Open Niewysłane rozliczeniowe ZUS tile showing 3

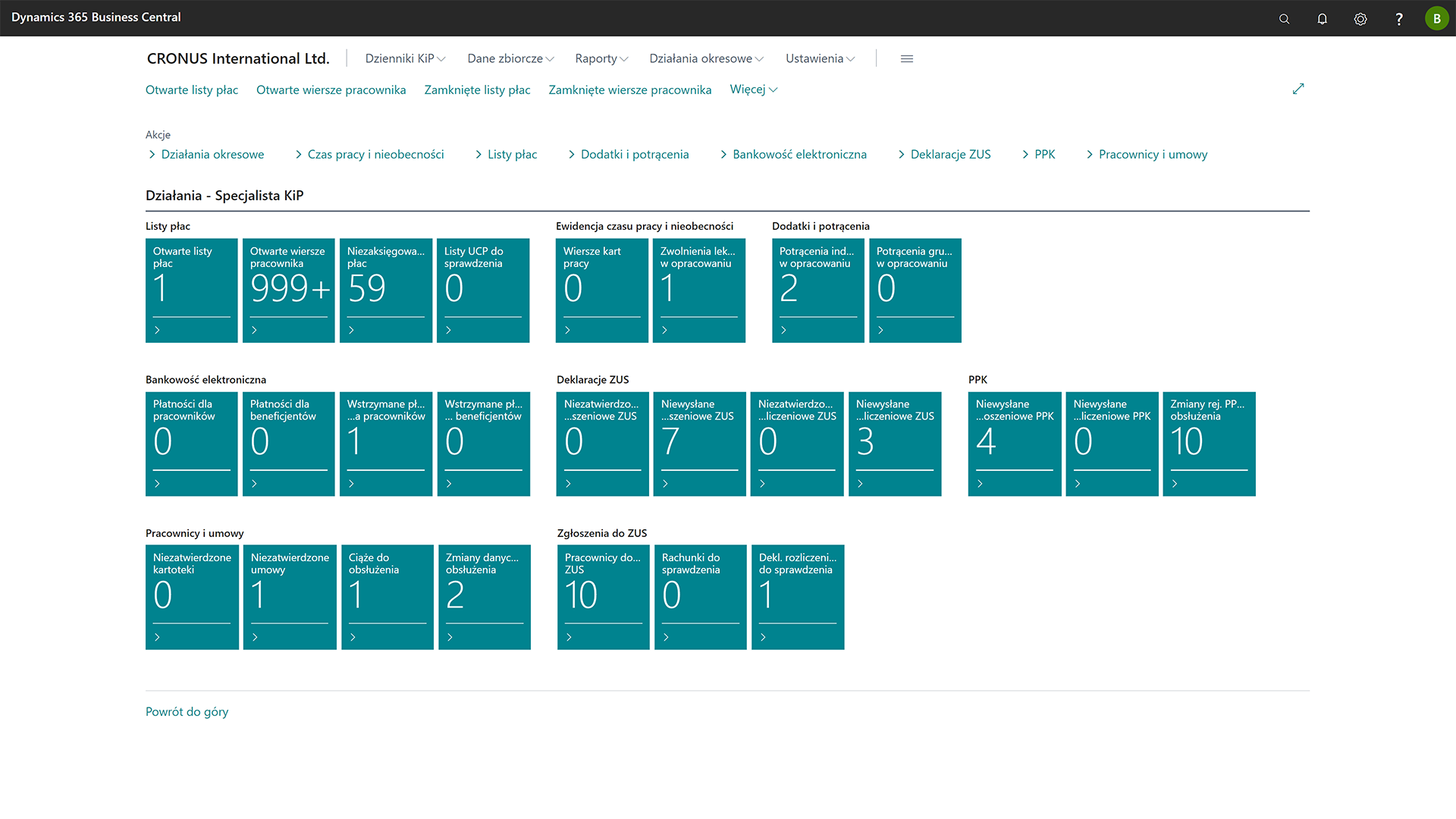coord(895,444)
